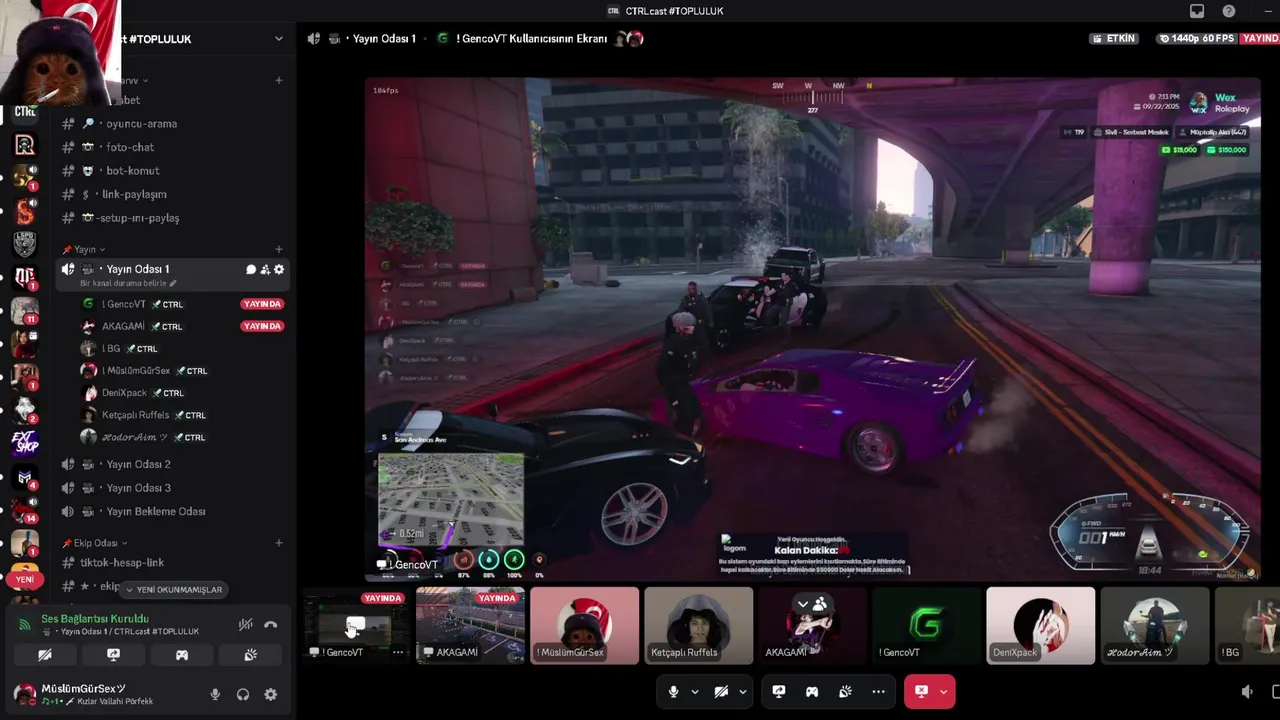Deafen audio with the headphones icon
The height and width of the screenshot is (720, 1280).
click(243, 694)
